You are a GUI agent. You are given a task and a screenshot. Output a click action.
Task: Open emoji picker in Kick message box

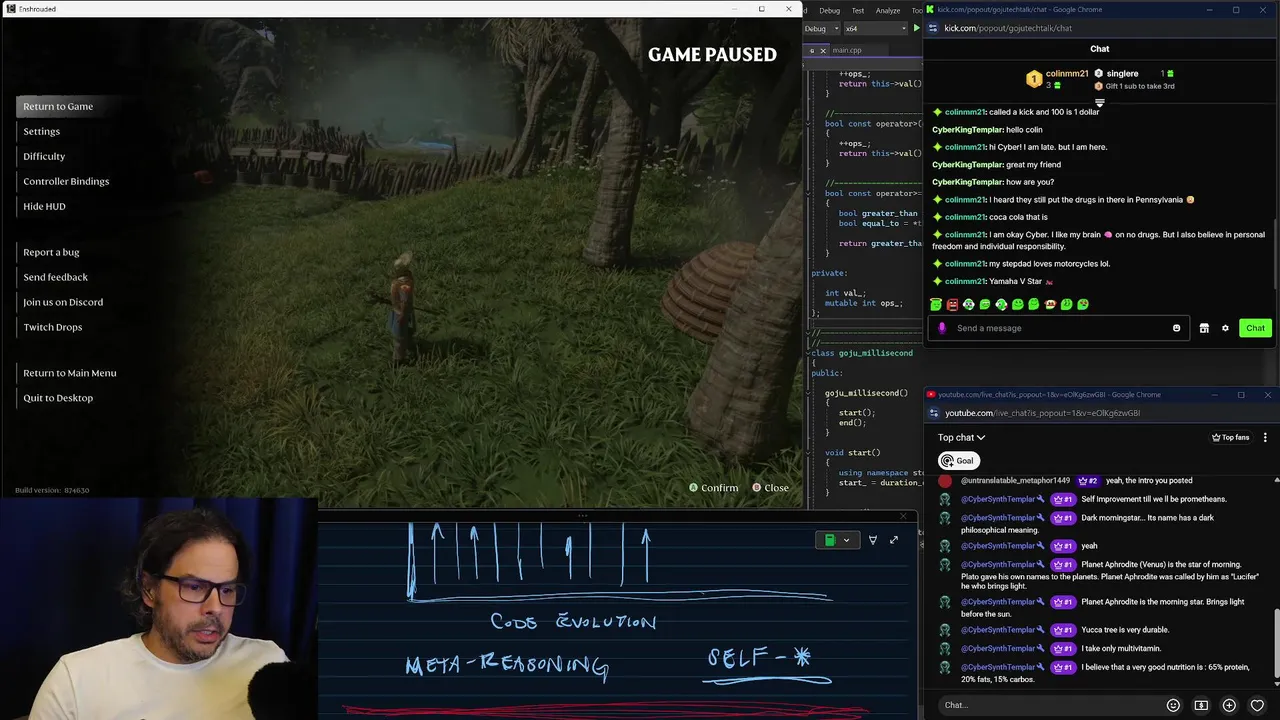click(1176, 328)
